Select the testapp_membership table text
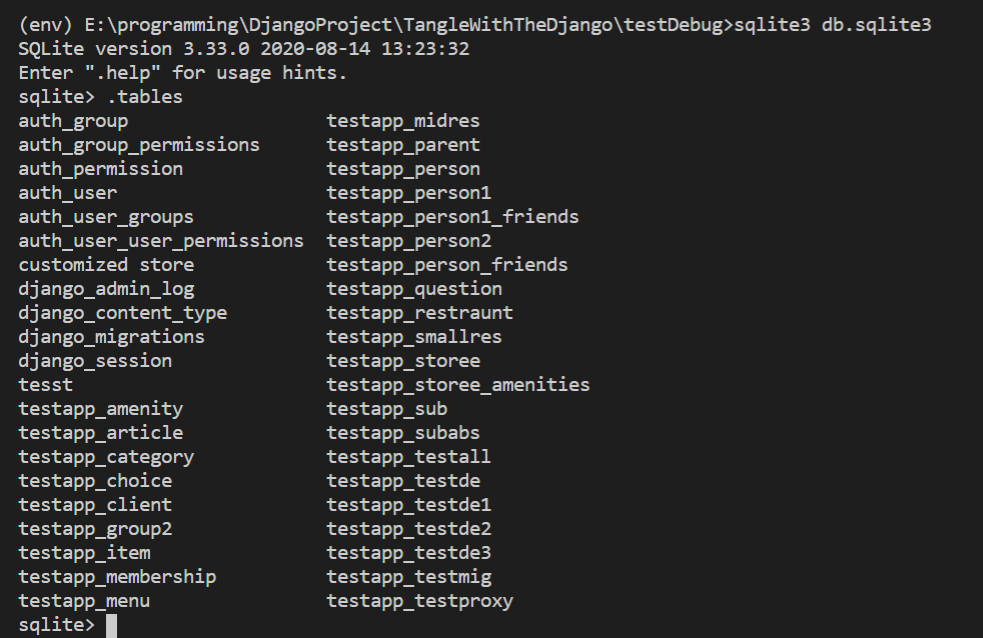 pos(117,577)
